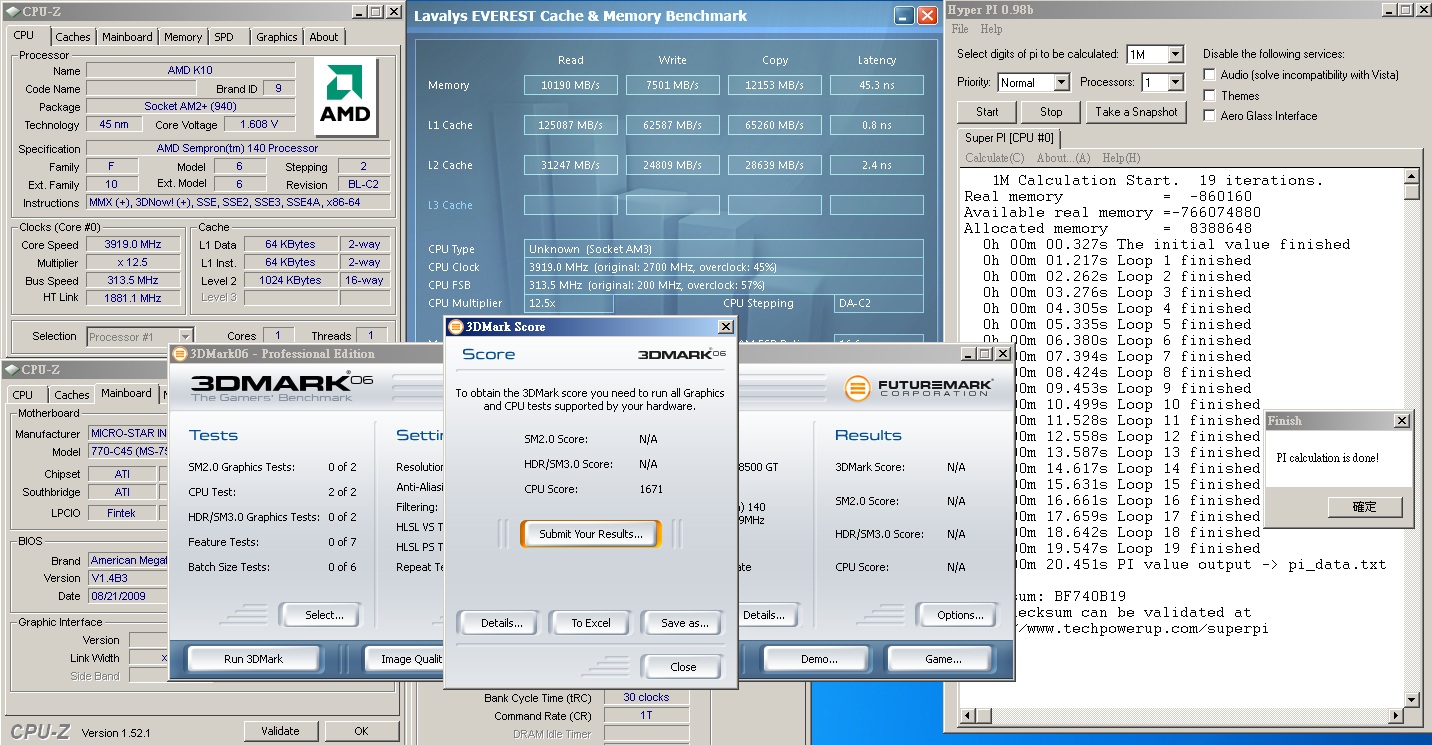Click the 3DMark Score dialog title icon

[456, 326]
